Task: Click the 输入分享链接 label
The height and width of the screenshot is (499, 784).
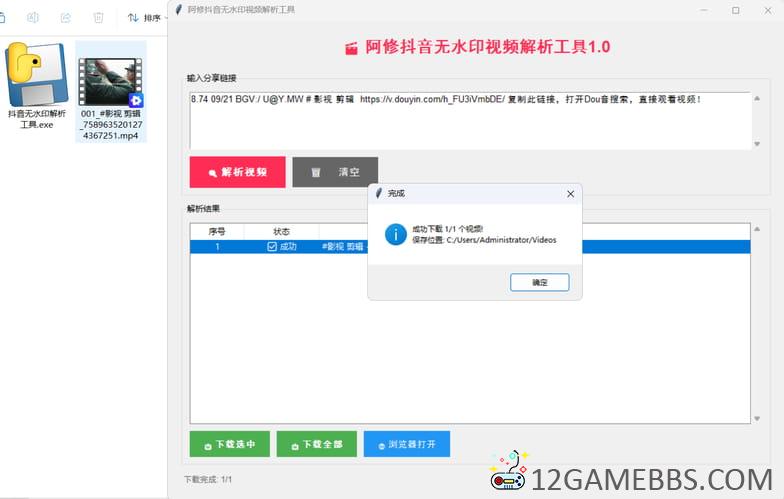Action: (212, 78)
